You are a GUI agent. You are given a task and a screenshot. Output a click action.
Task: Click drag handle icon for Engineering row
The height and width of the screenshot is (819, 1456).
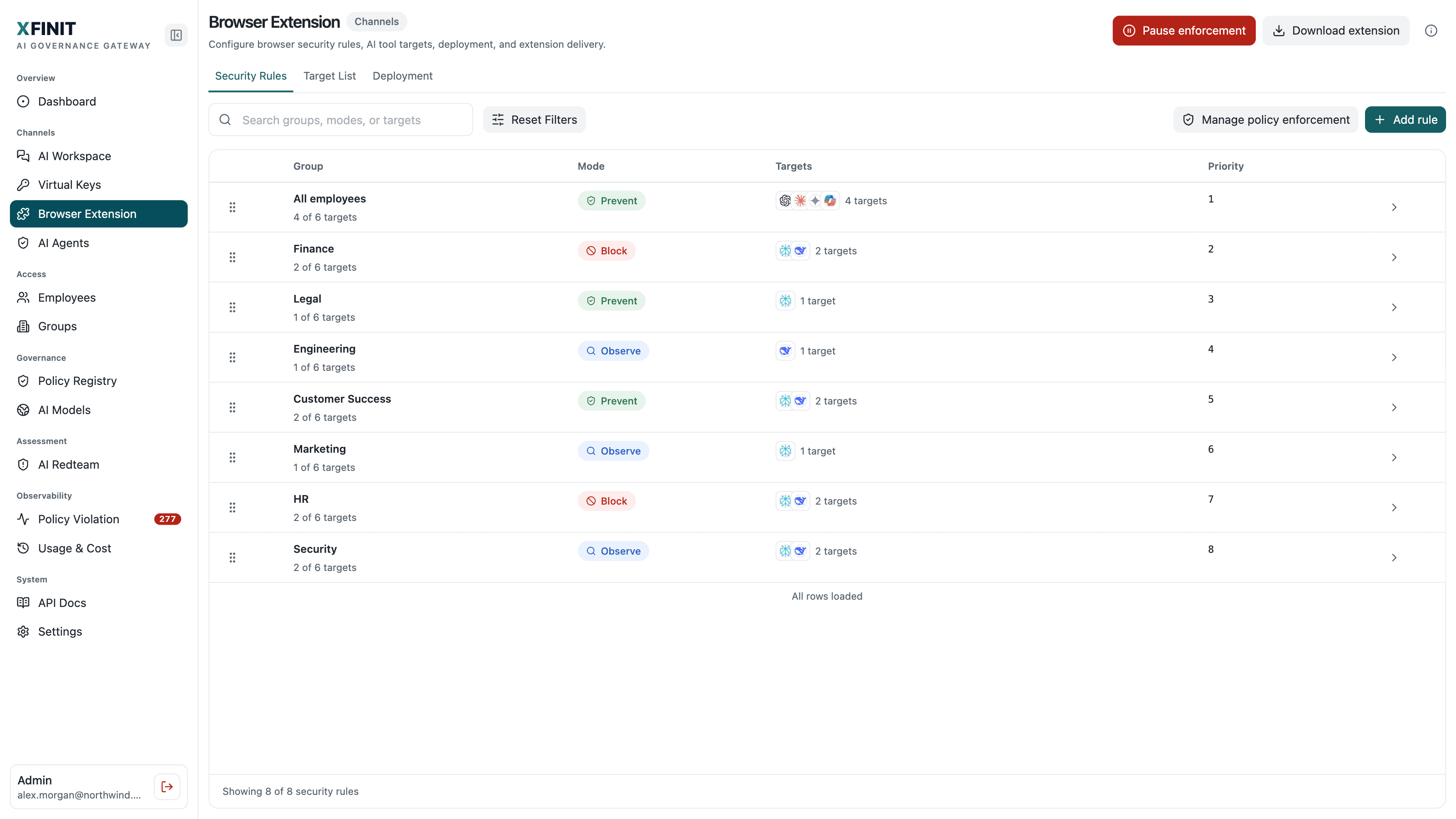tap(233, 357)
